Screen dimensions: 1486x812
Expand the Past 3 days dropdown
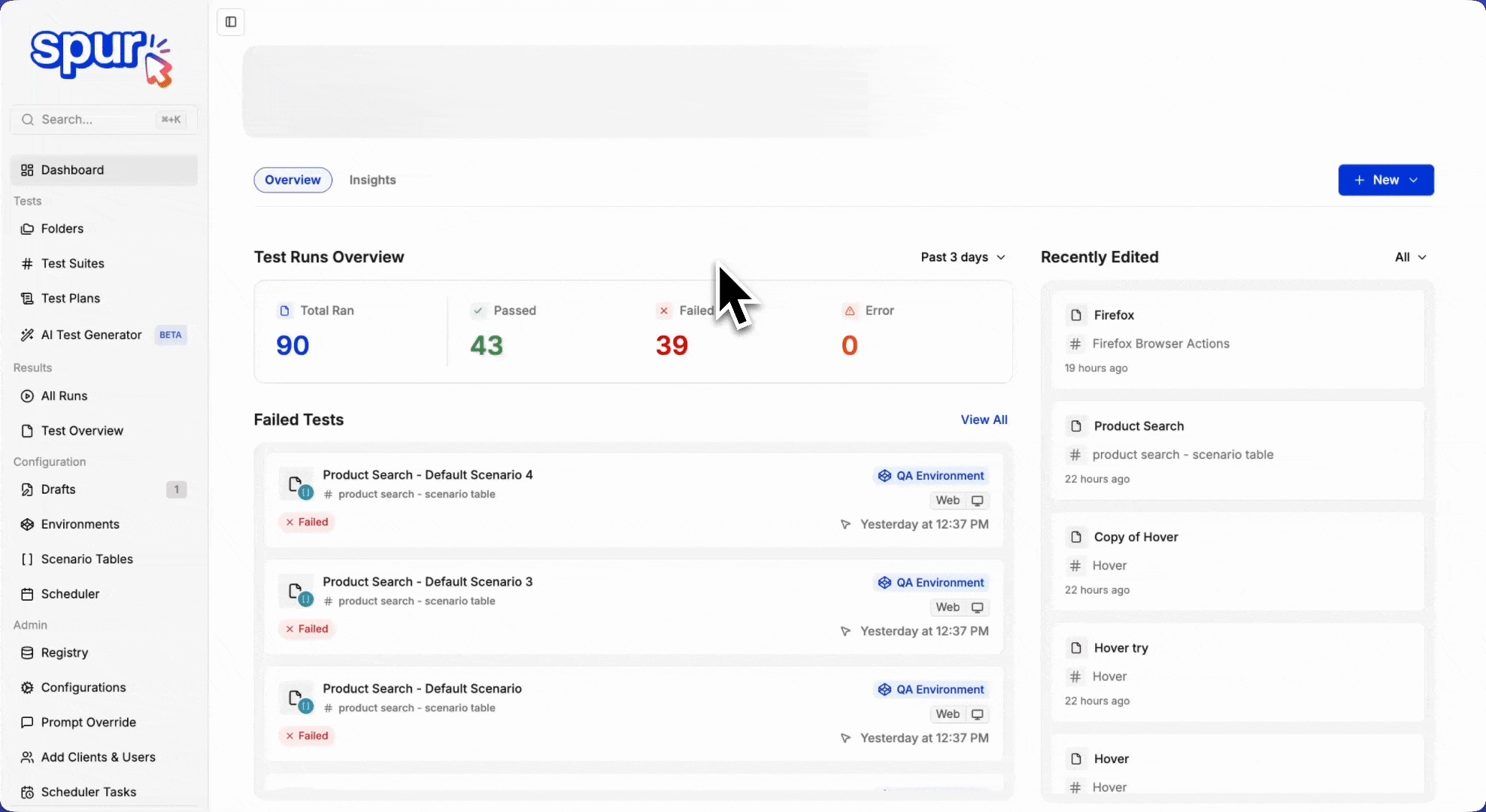963,257
